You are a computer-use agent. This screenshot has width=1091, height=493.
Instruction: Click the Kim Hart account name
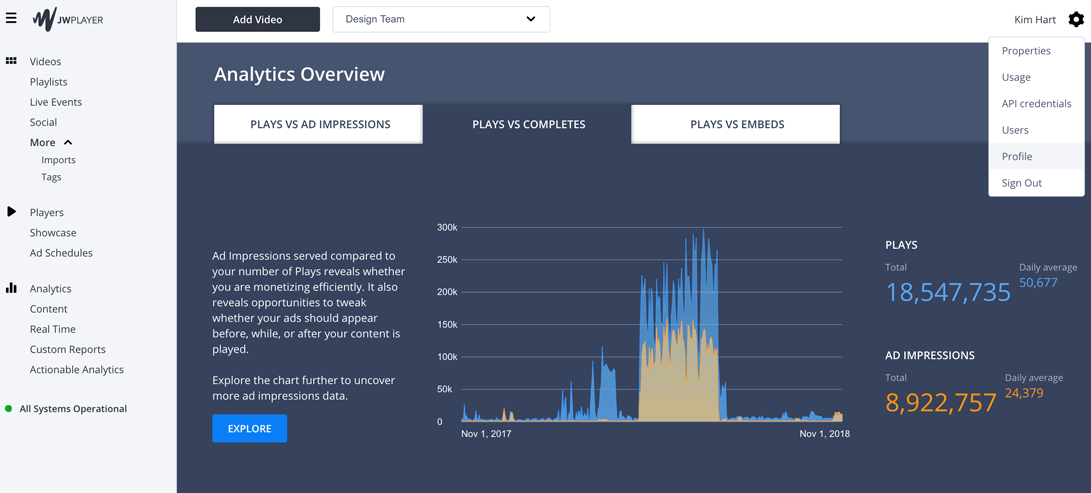click(1034, 19)
